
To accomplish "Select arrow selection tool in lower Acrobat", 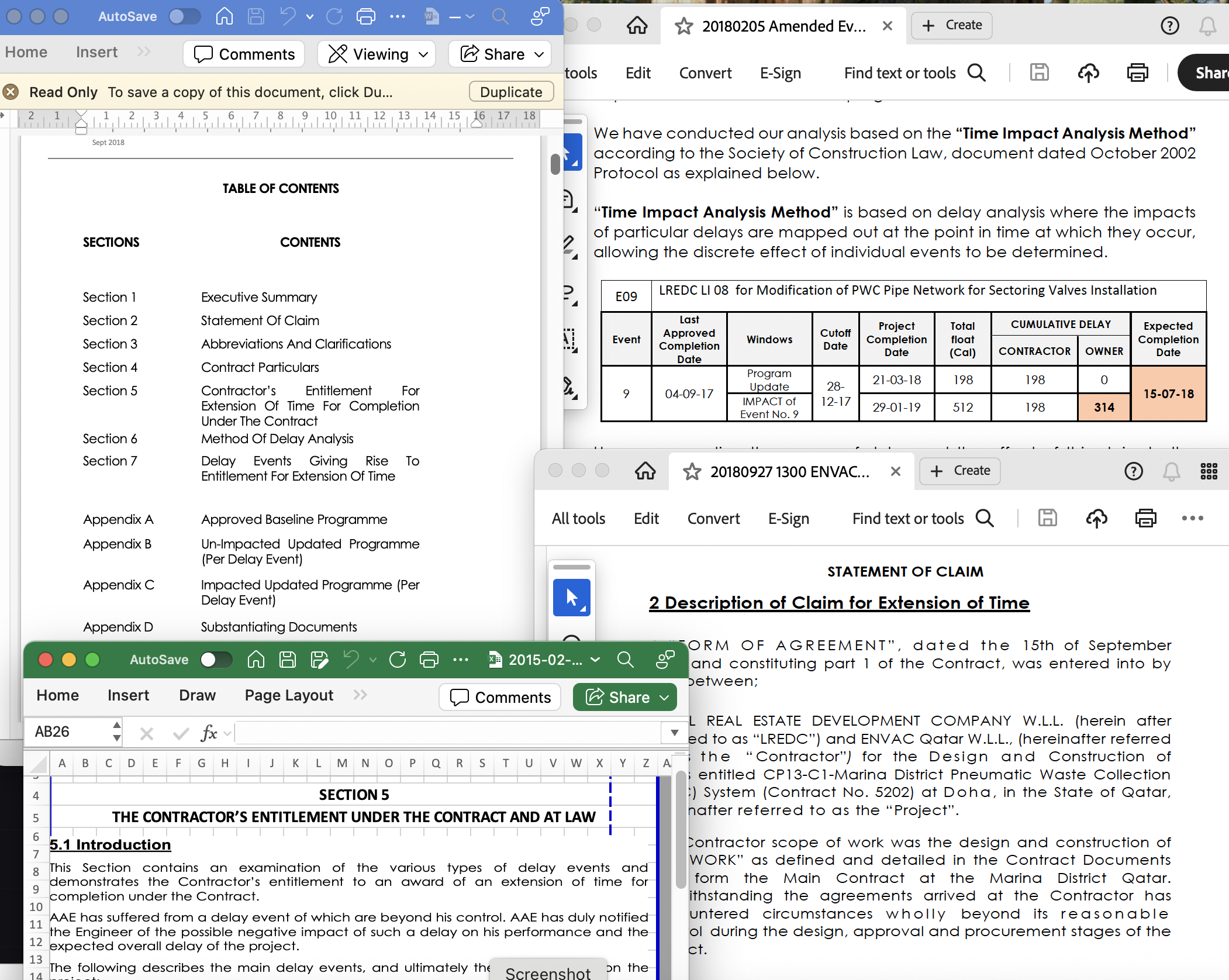I will tap(572, 598).
